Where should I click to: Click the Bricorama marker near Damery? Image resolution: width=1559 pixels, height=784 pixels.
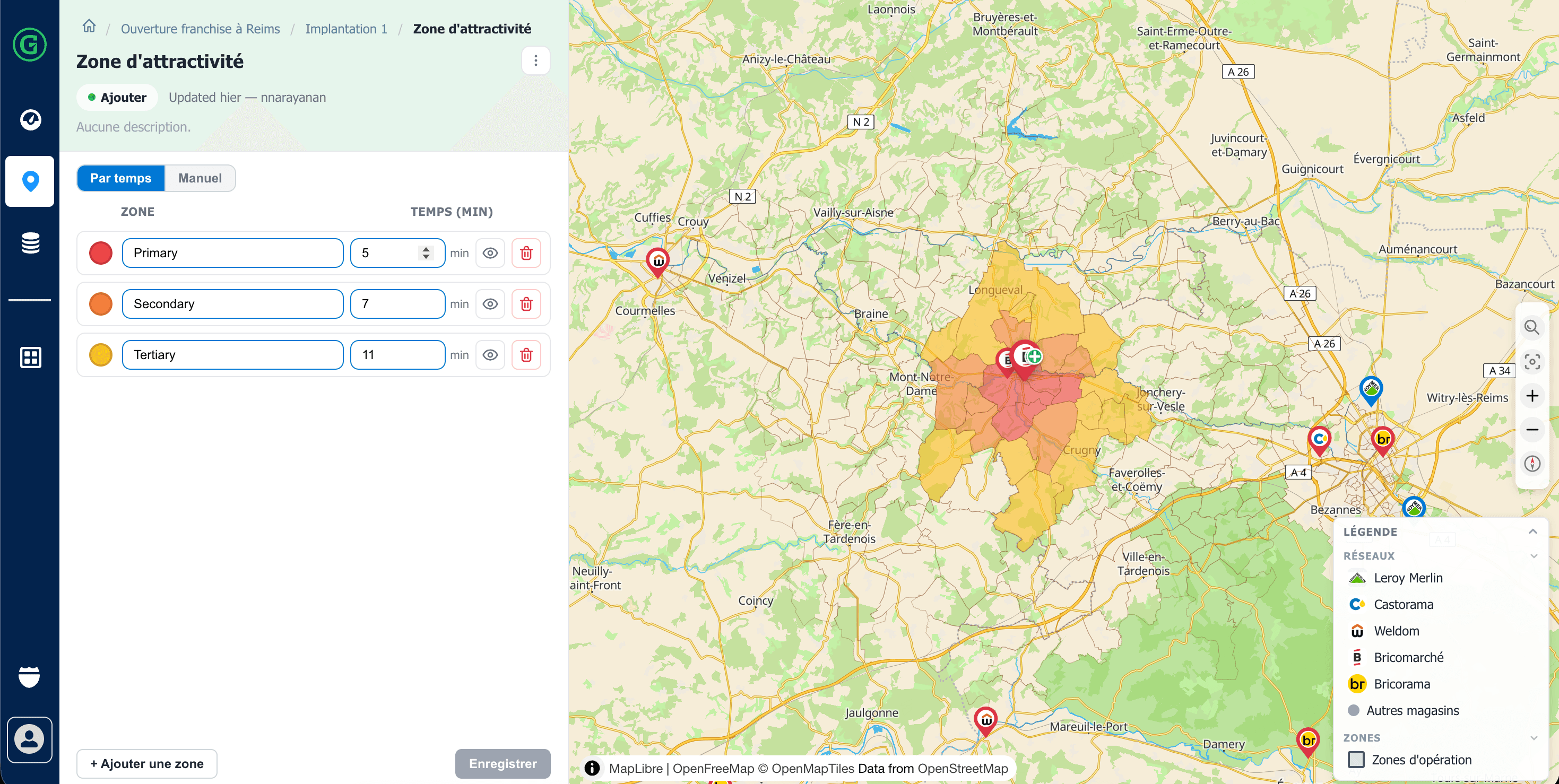(x=1309, y=742)
